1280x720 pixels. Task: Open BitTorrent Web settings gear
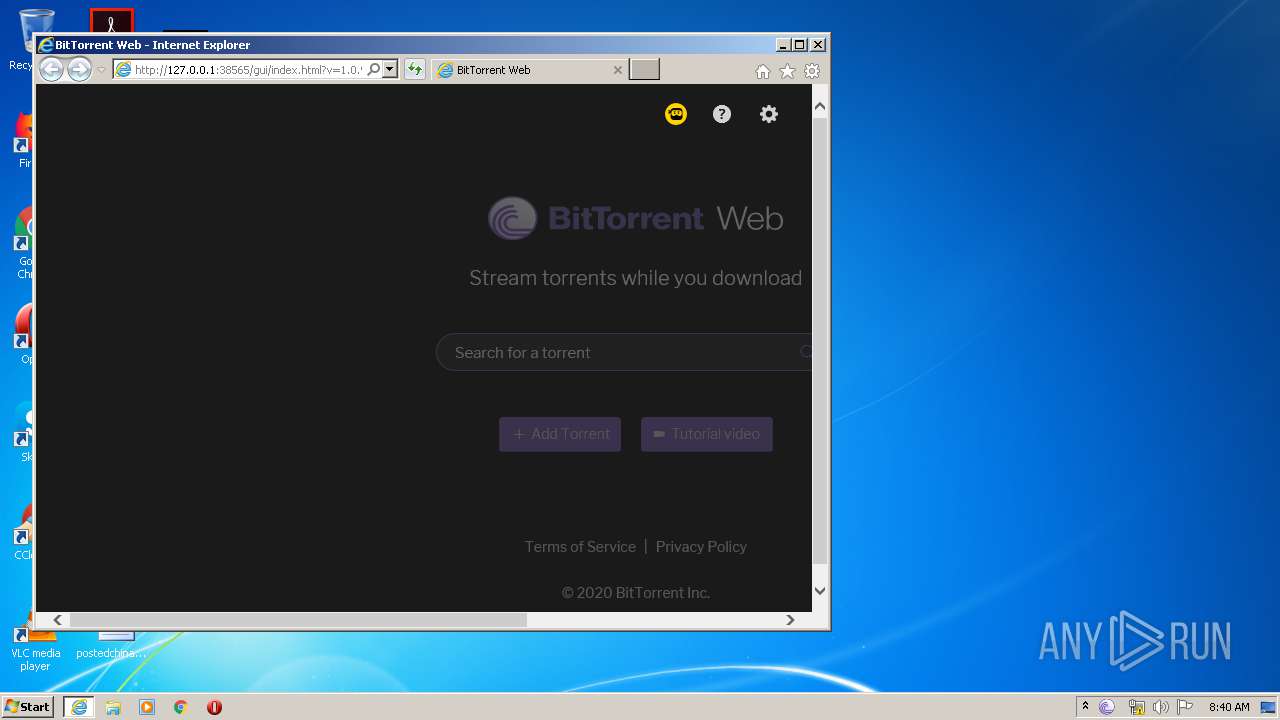point(769,114)
